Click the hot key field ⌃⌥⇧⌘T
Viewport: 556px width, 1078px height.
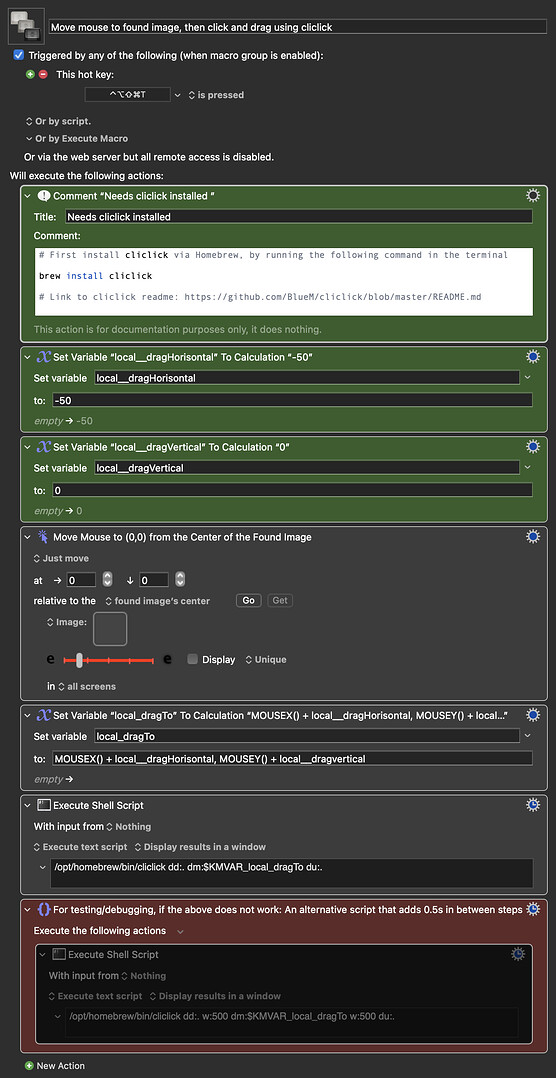point(127,95)
